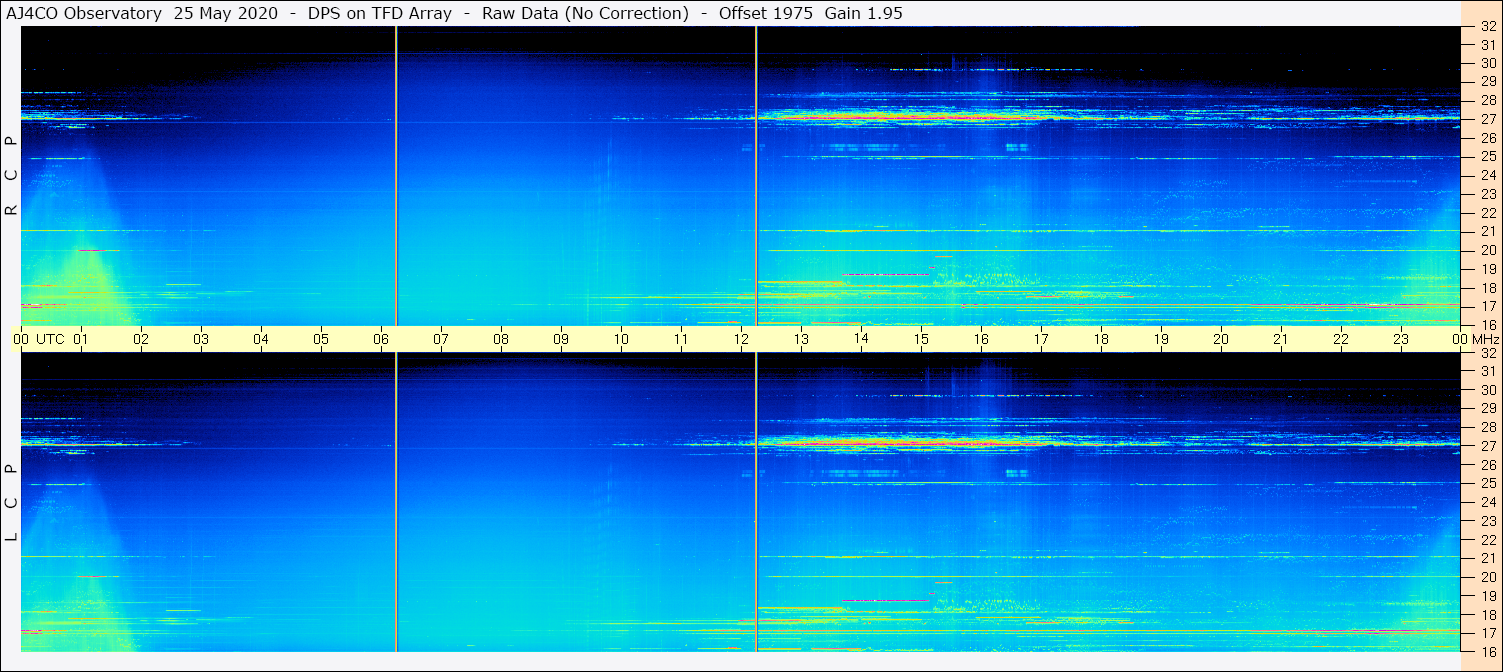1503x672 pixels.
Task: Click 'DPS on TFD Array' header text
Action: click(380, 13)
